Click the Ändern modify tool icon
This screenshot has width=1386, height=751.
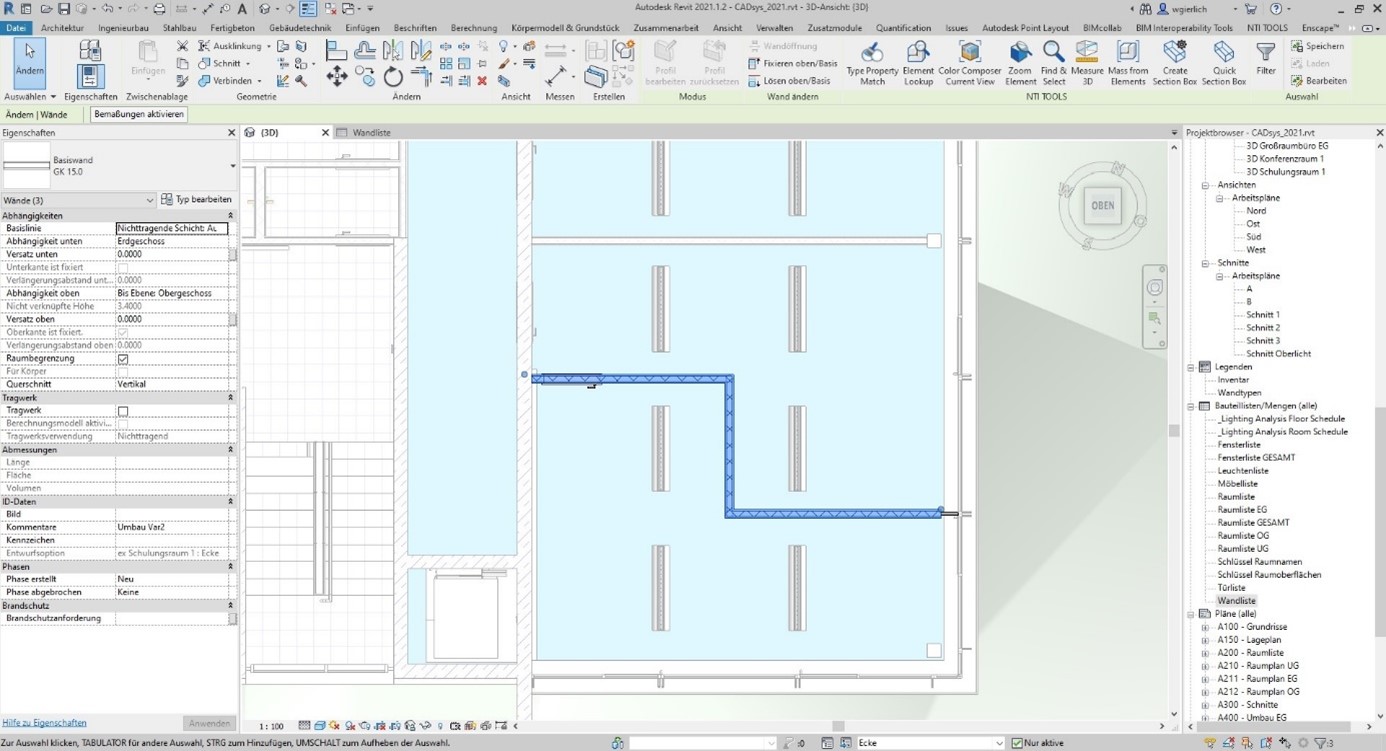[x=29, y=62]
